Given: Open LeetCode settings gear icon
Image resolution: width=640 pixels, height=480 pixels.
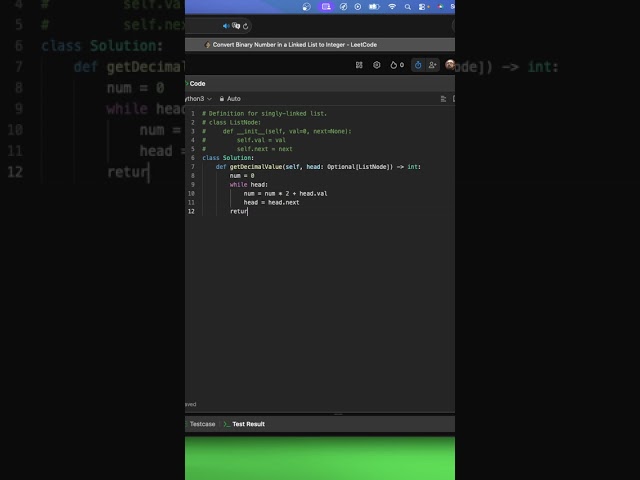Looking at the screenshot, I should [x=377, y=65].
